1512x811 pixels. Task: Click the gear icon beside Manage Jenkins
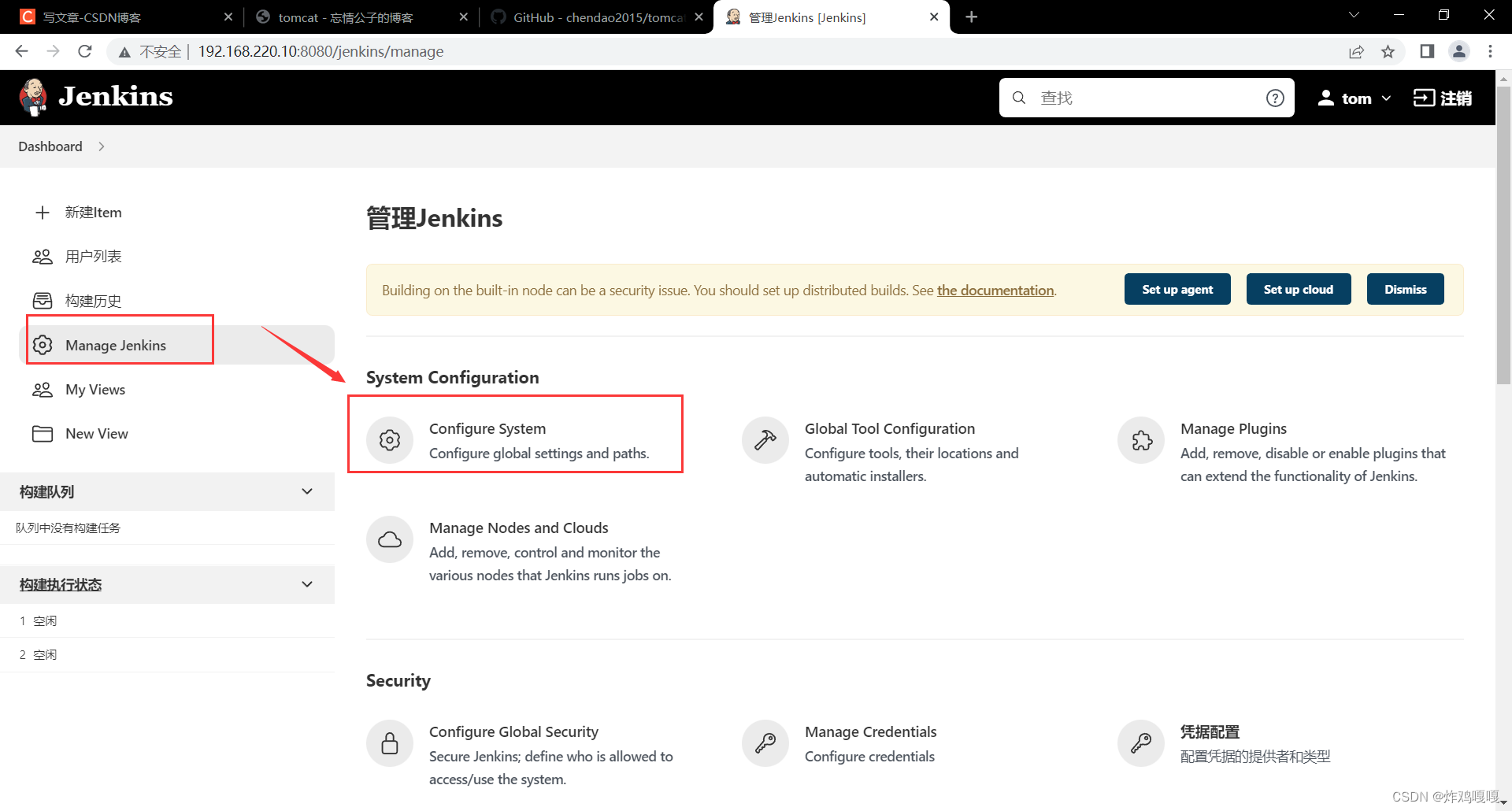tap(43, 345)
